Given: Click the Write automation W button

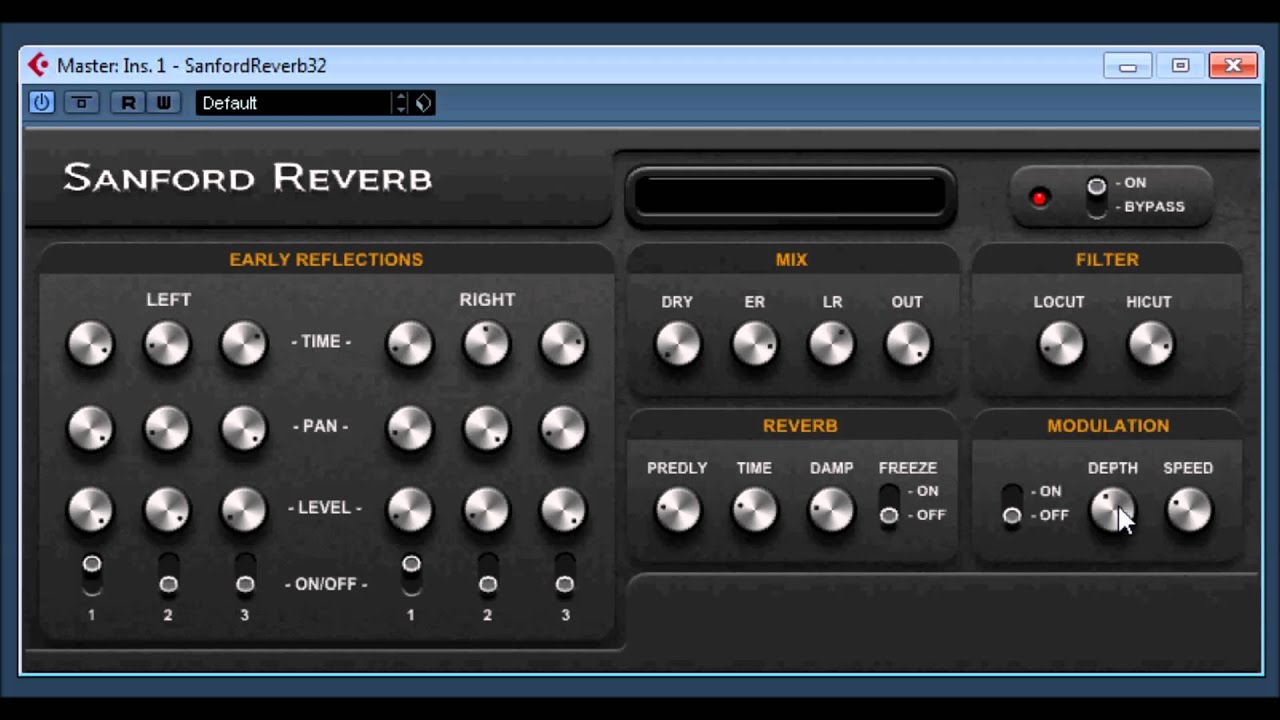Looking at the screenshot, I should click(x=163, y=102).
